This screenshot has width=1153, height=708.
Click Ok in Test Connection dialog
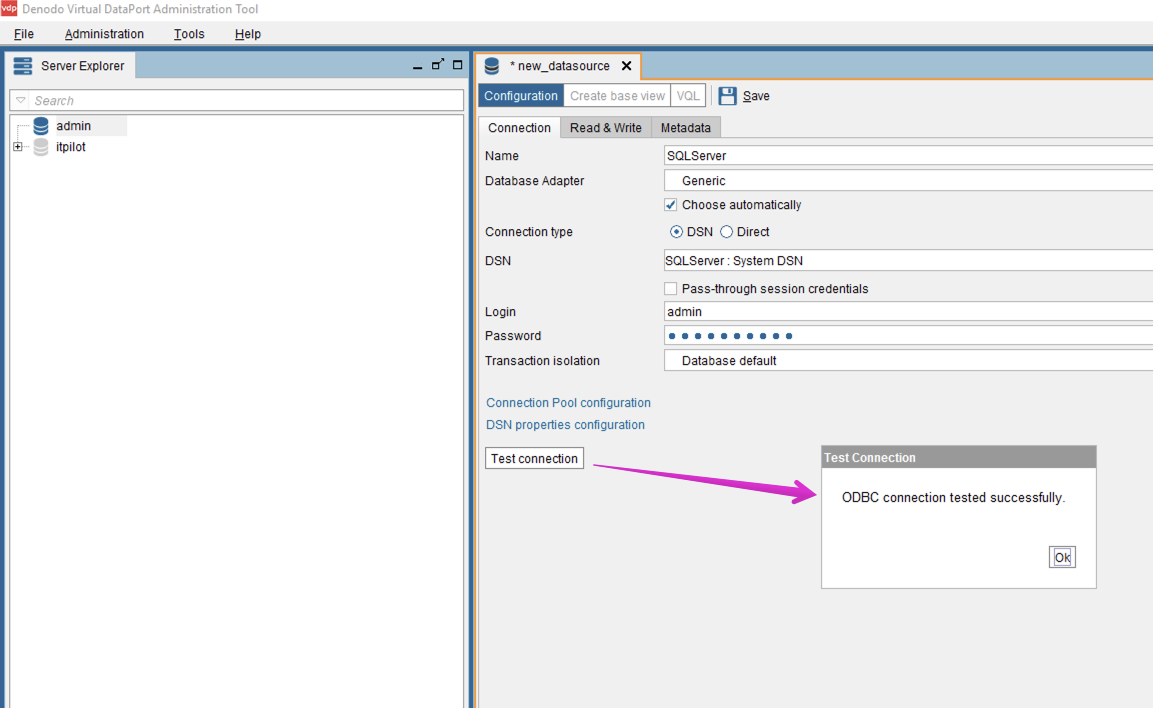(x=1063, y=557)
